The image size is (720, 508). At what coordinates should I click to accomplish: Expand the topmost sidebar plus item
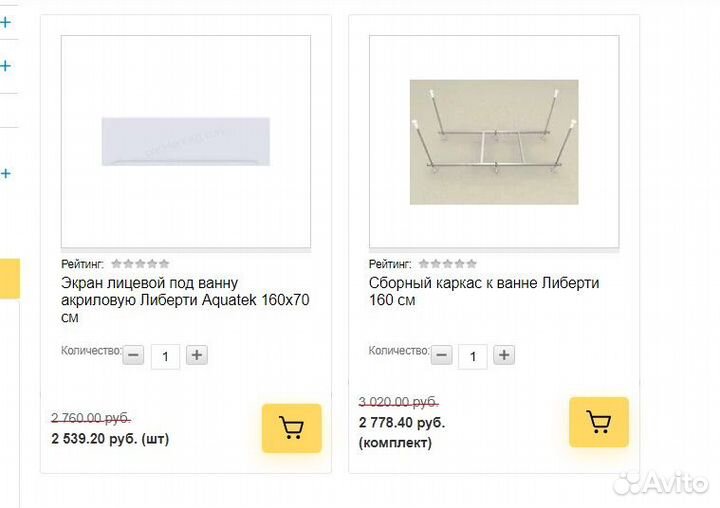tap(6, 21)
